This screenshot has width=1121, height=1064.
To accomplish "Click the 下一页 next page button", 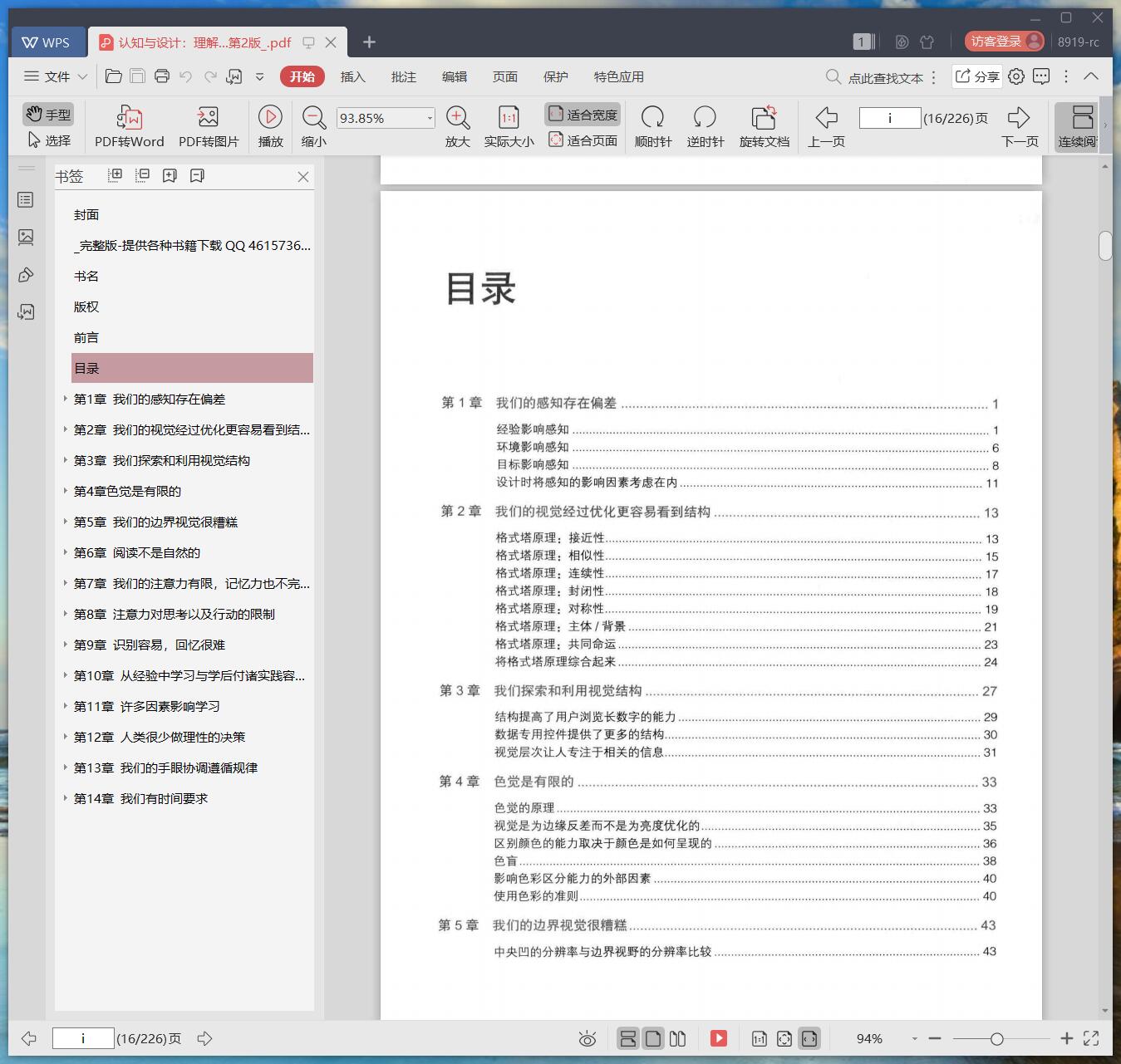I will pyautogui.click(x=1020, y=125).
